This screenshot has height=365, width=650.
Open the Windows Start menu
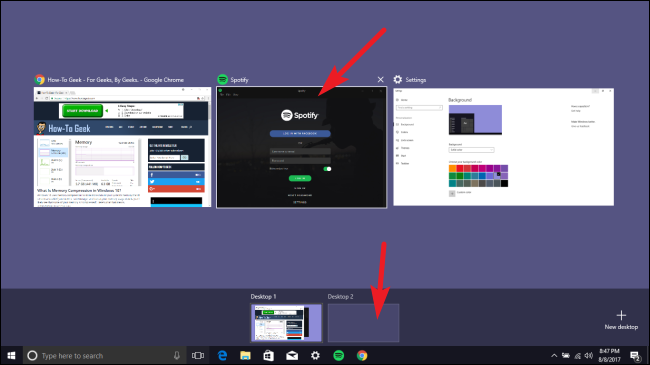click(11, 355)
